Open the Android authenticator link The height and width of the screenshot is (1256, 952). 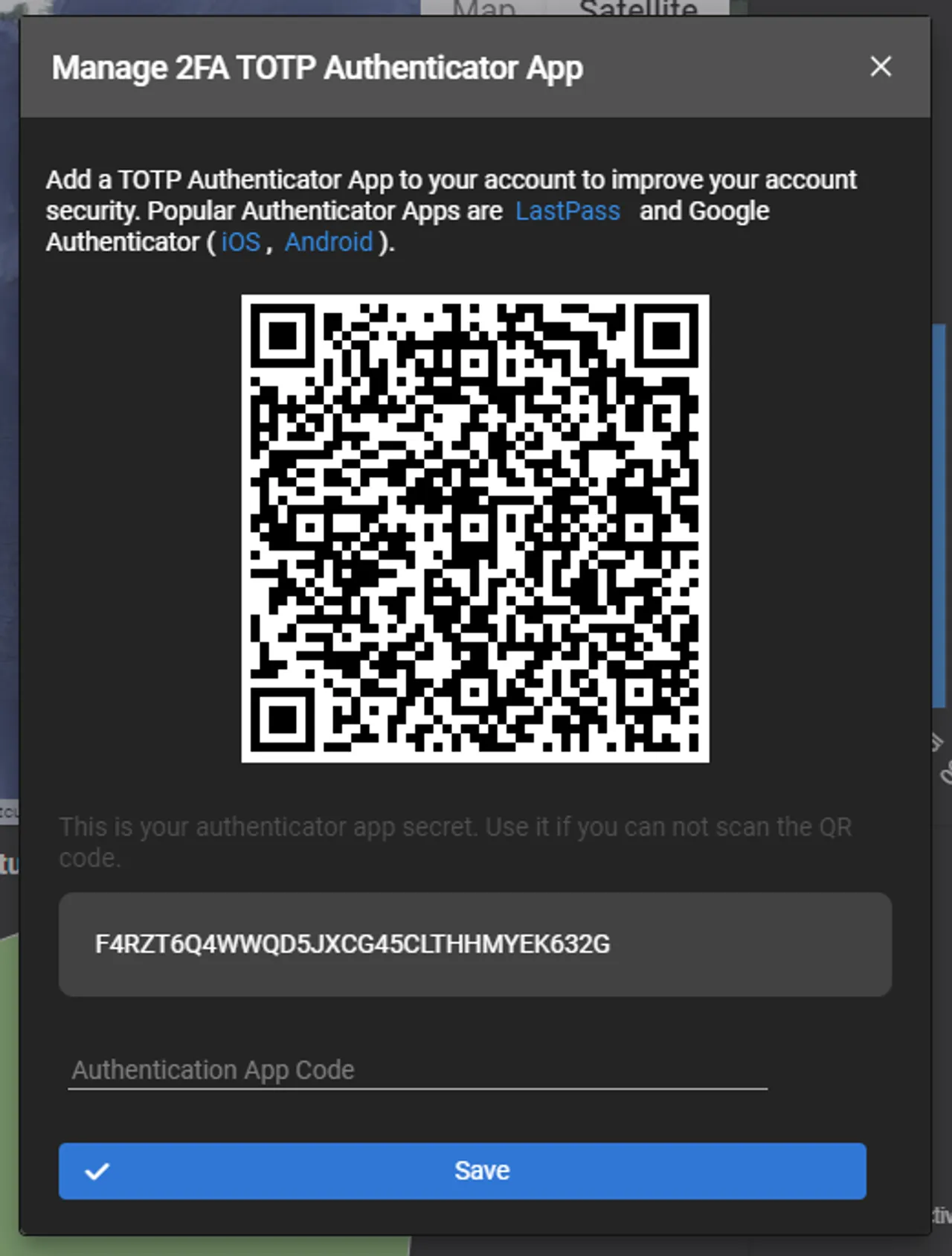pyautogui.click(x=329, y=243)
